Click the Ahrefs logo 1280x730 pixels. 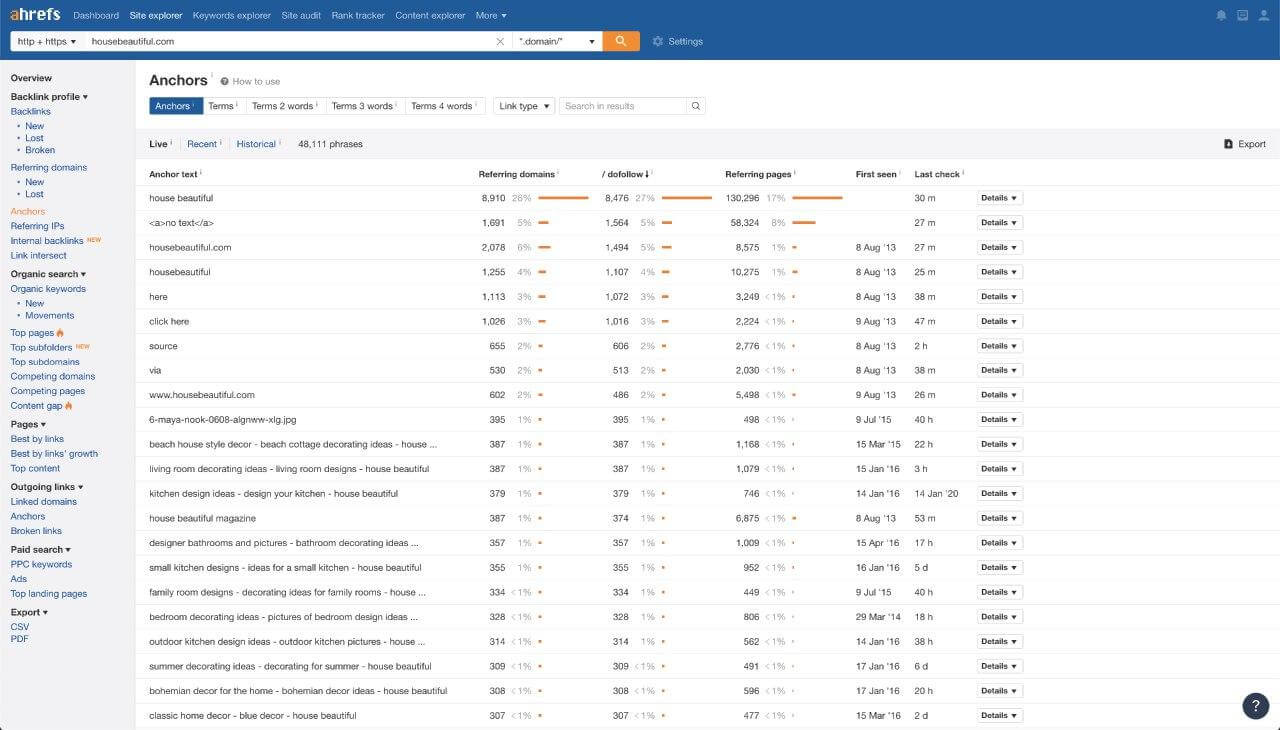pyautogui.click(x=35, y=15)
